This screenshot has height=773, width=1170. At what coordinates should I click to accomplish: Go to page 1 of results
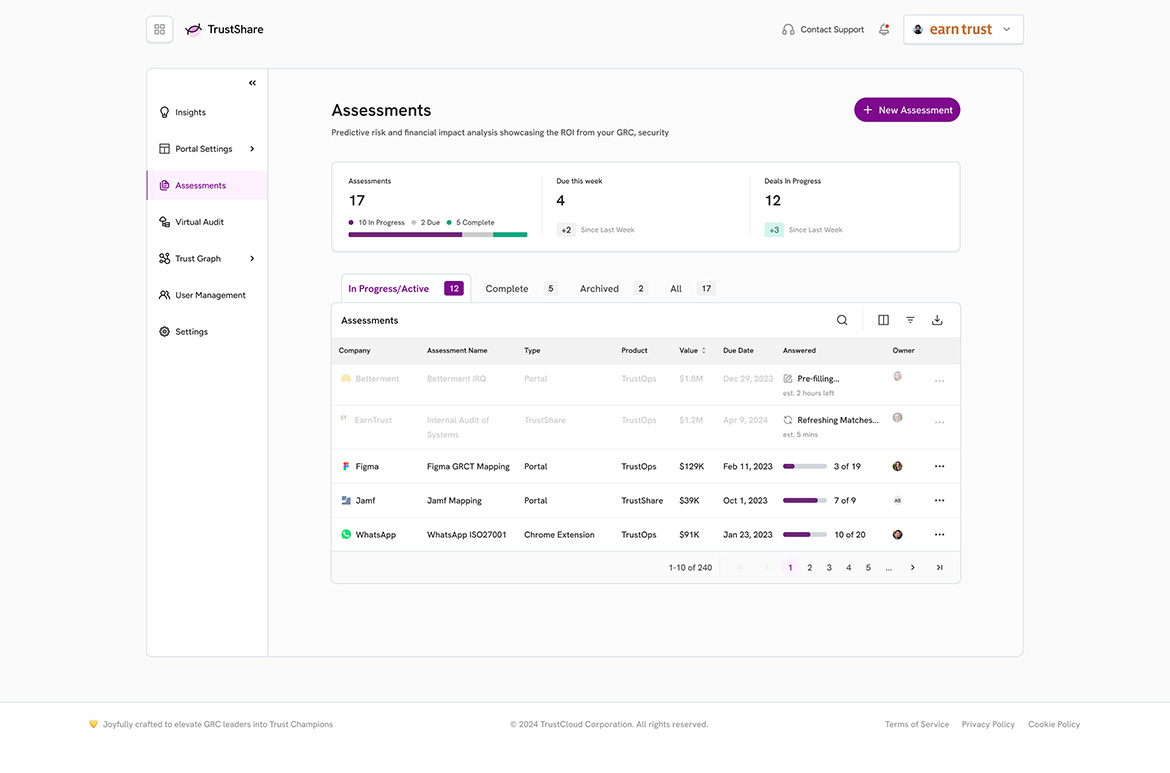click(x=790, y=568)
